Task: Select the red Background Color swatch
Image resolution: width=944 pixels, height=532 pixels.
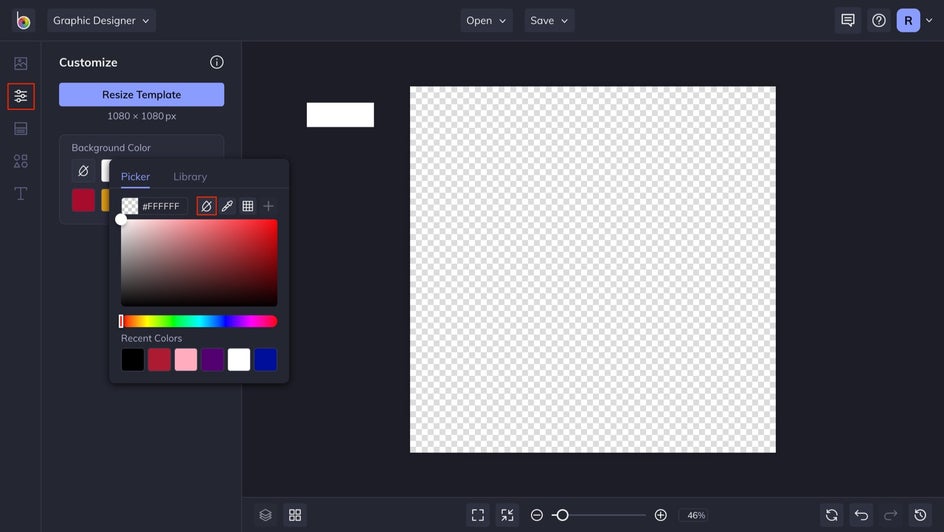Action: pos(83,200)
